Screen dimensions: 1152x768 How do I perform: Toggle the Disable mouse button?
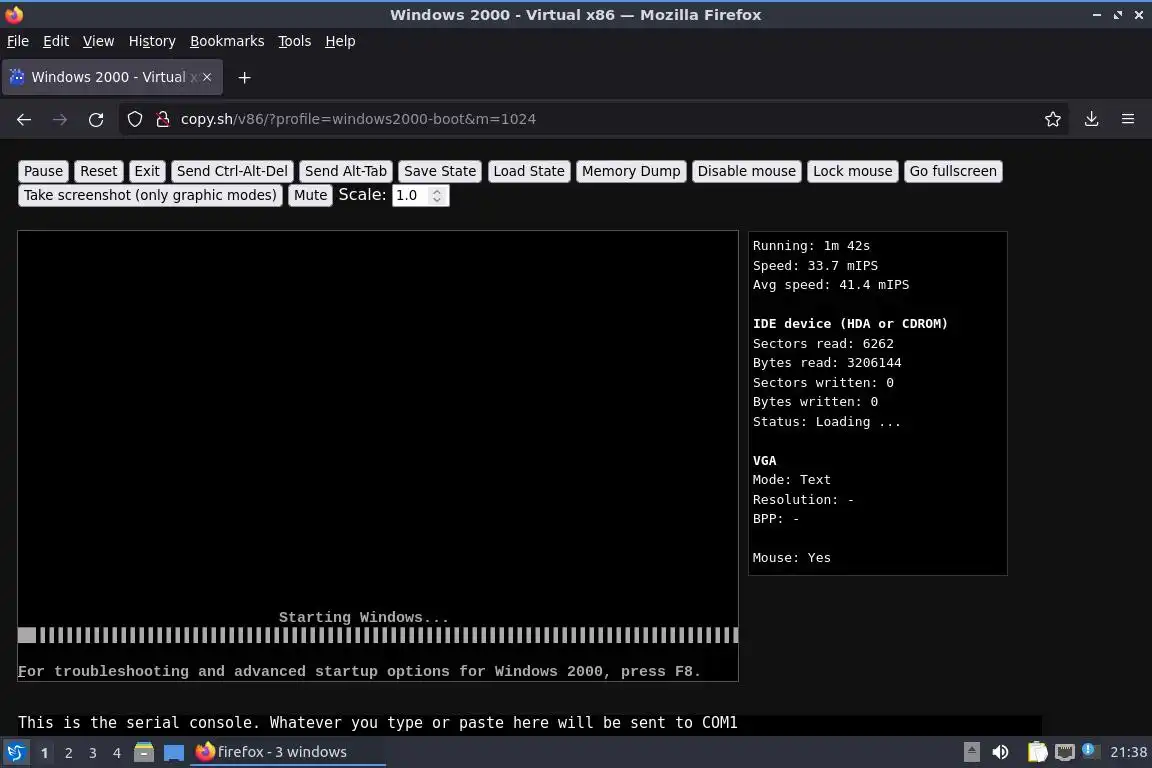click(x=746, y=171)
